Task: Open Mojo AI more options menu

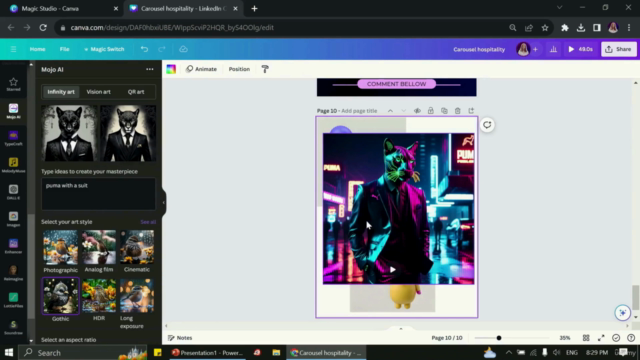Action: click(150, 69)
